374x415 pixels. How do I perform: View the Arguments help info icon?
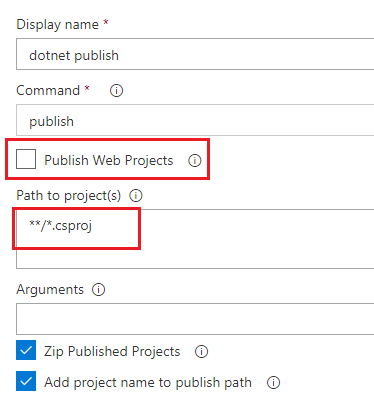pos(98,289)
